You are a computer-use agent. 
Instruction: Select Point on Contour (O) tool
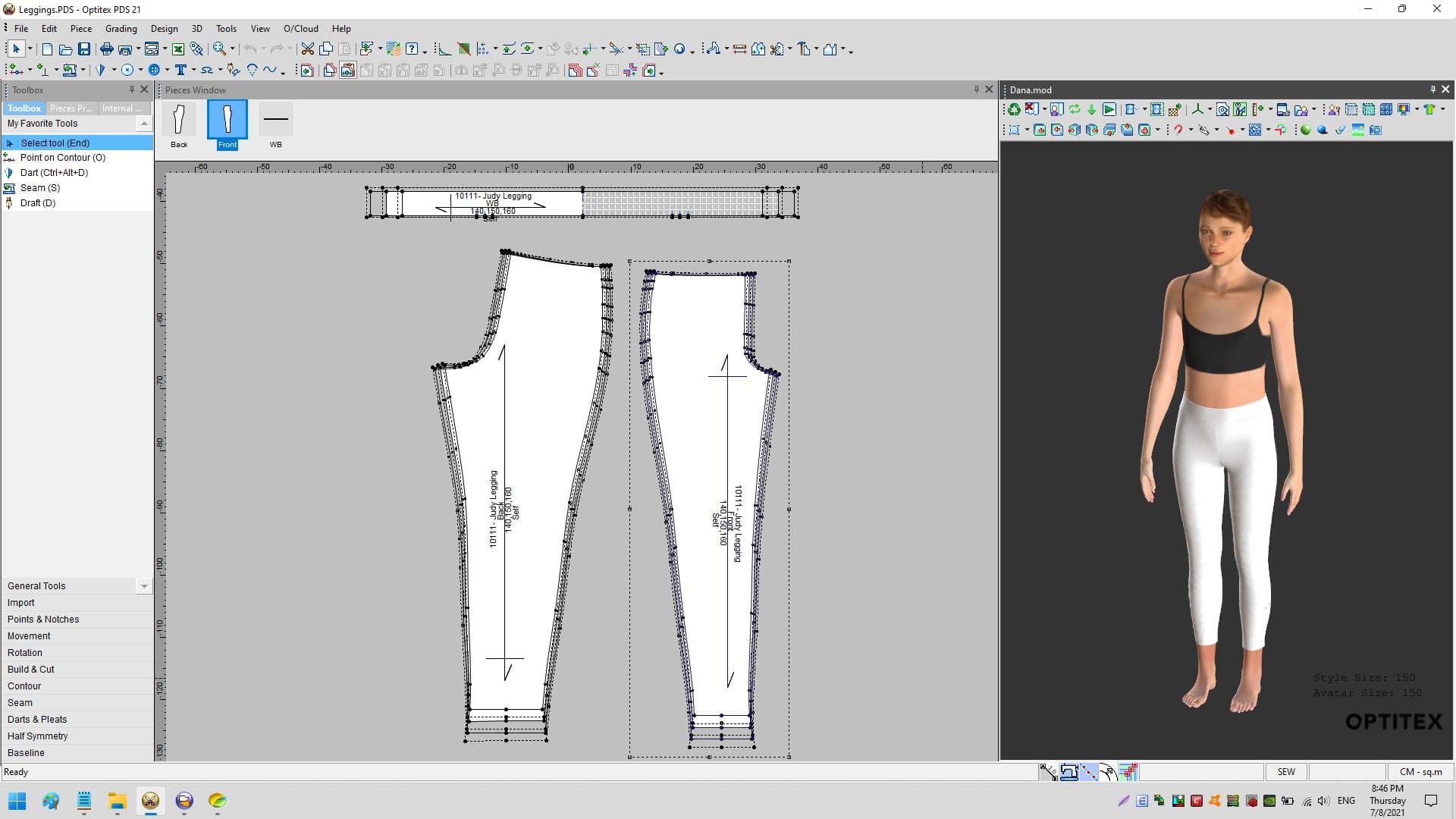[62, 158]
